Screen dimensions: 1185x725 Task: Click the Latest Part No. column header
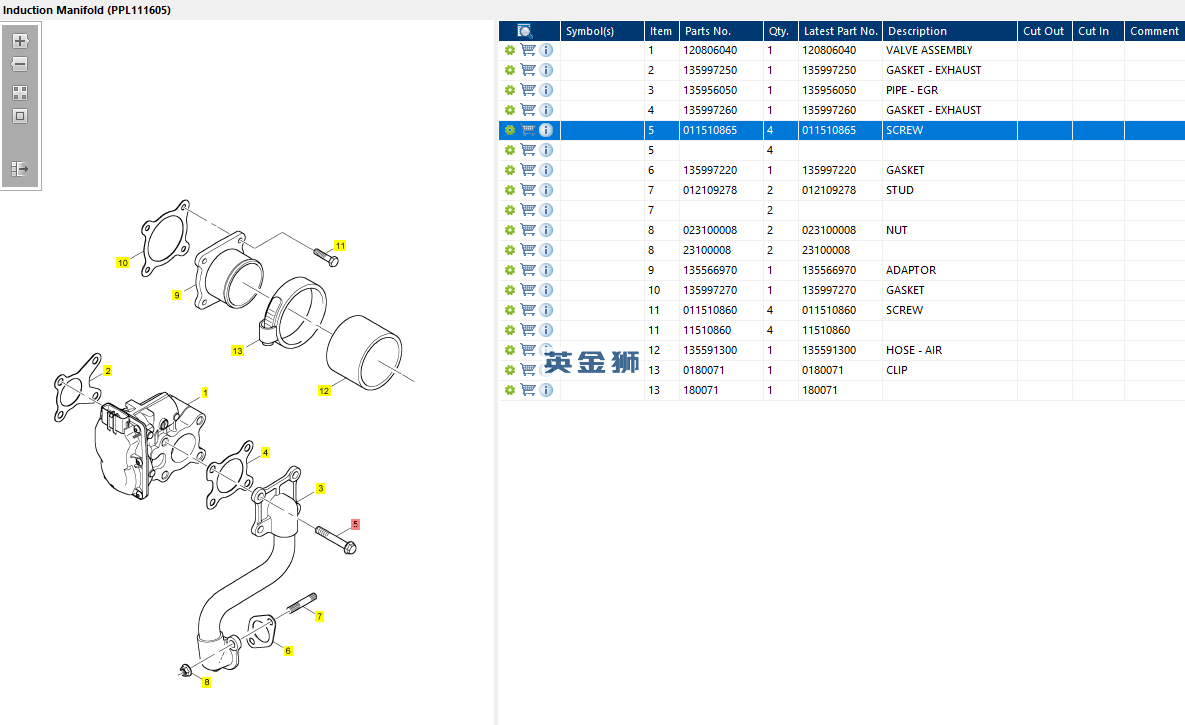[x=840, y=31]
